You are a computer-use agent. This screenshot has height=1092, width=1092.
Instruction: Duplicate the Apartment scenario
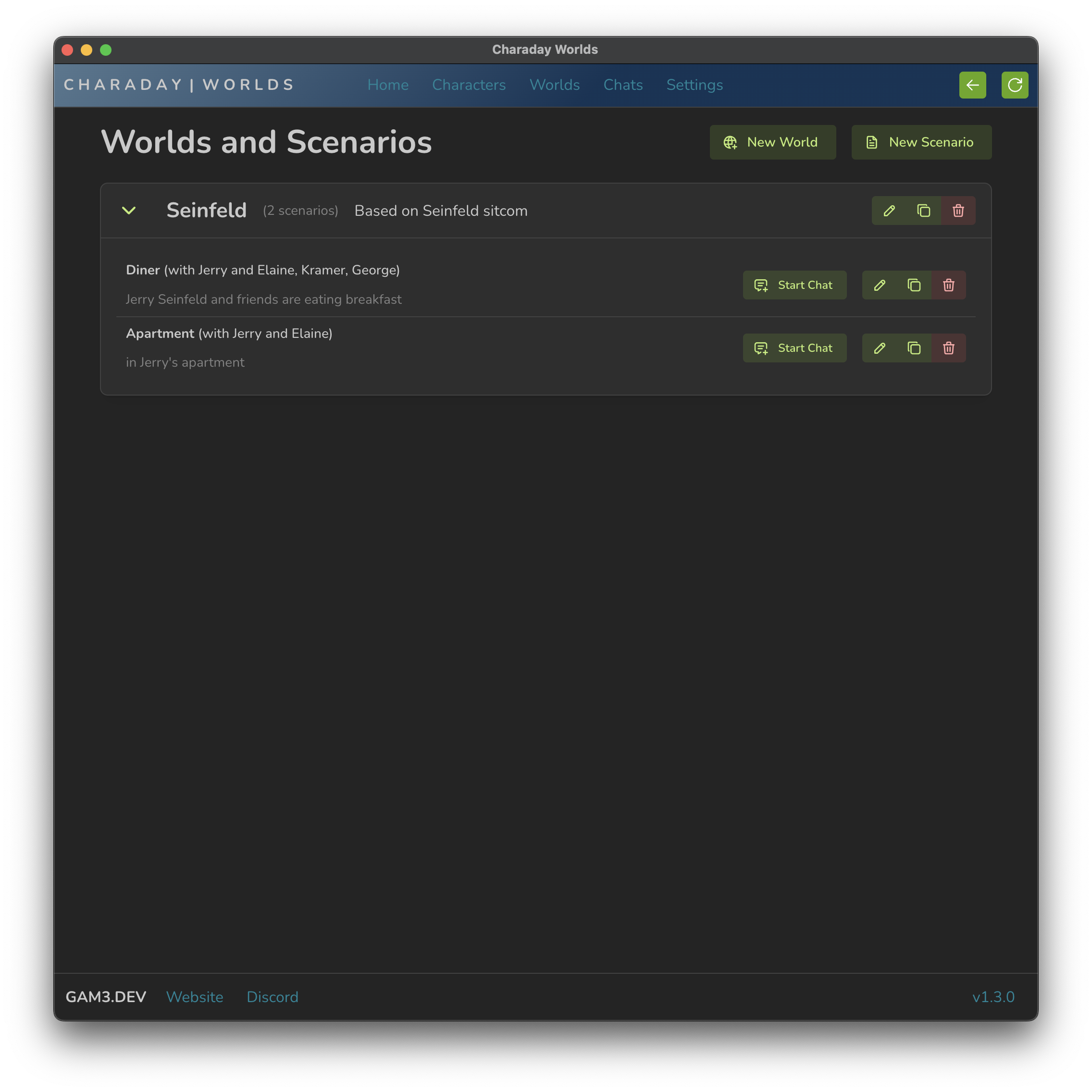pos(914,348)
